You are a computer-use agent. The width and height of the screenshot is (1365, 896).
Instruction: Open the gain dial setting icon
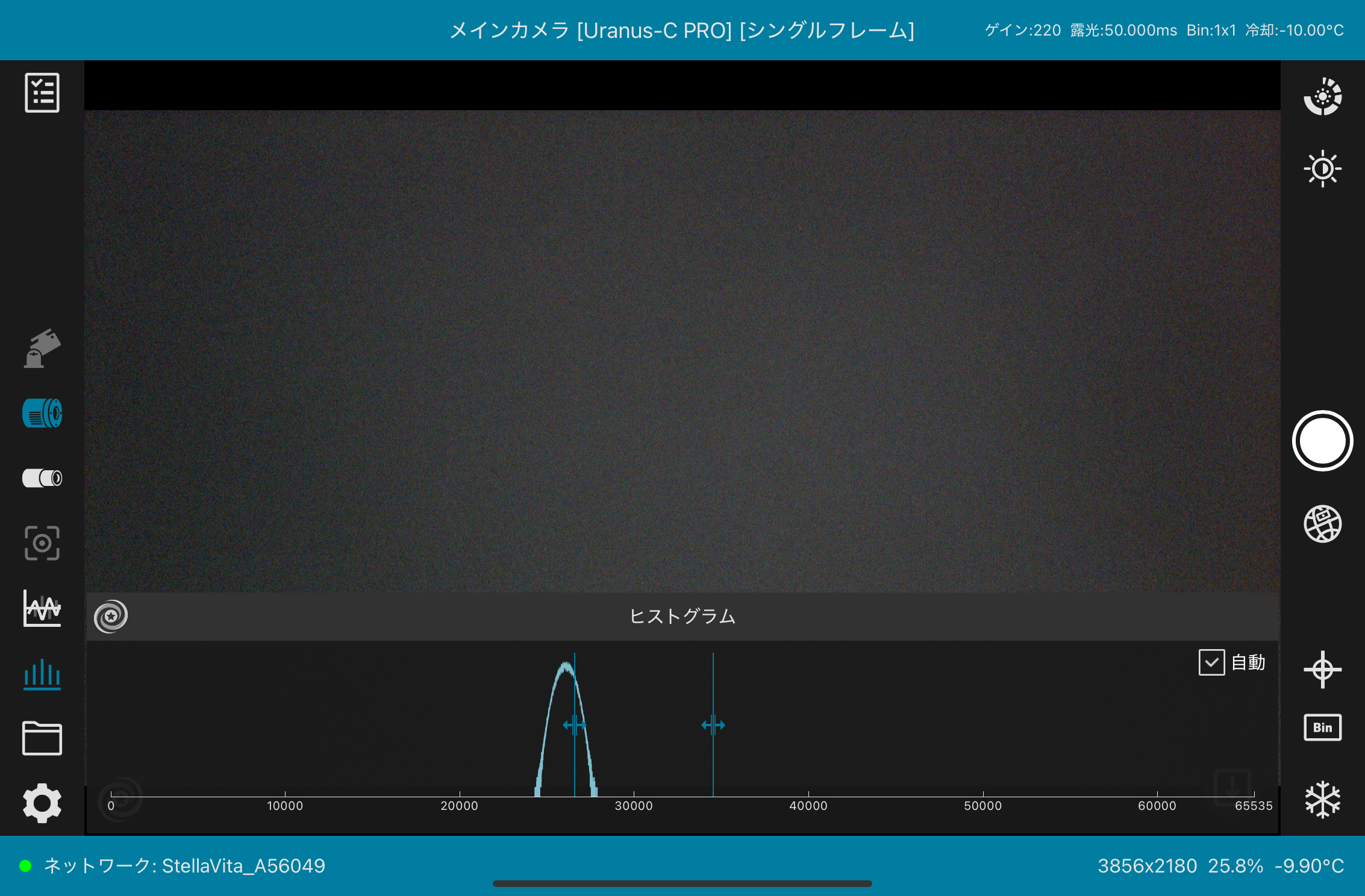1322,96
